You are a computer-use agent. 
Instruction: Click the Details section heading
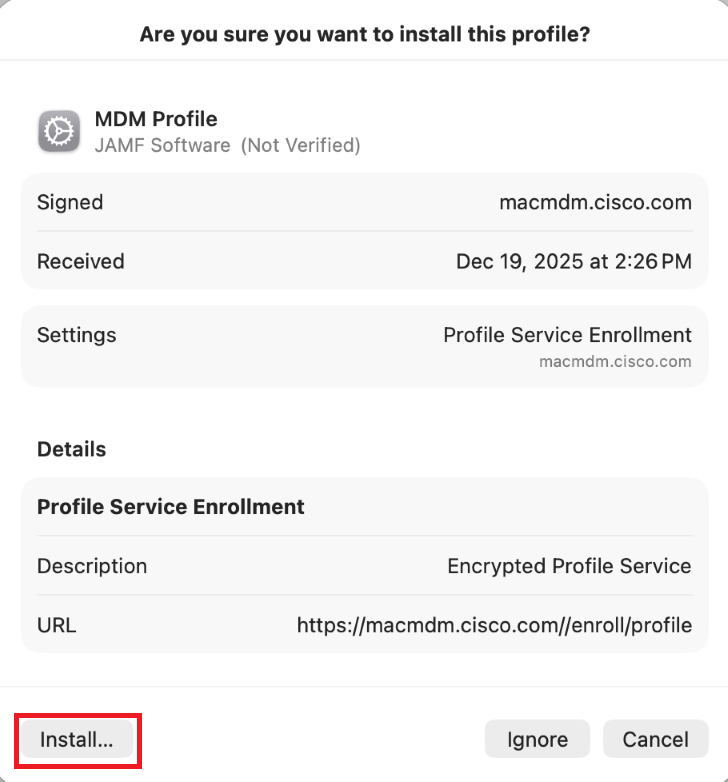tap(71, 450)
